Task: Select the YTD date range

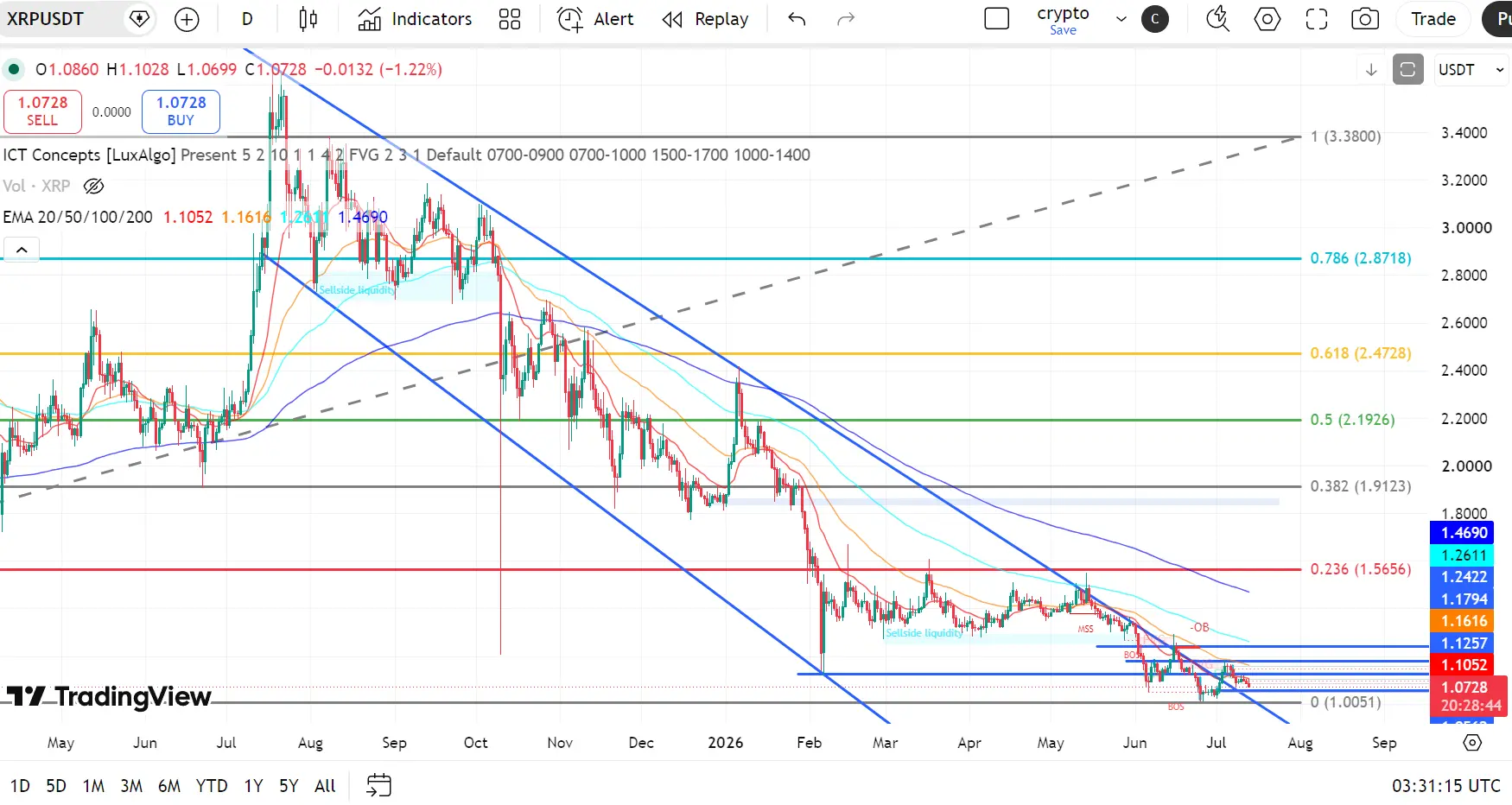Action: click(212, 786)
